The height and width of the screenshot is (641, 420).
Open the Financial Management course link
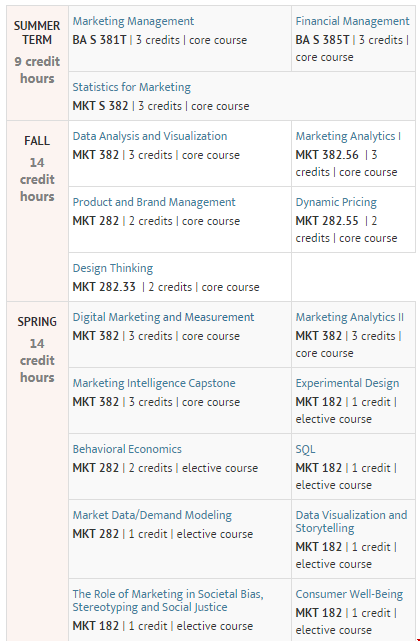pos(352,21)
